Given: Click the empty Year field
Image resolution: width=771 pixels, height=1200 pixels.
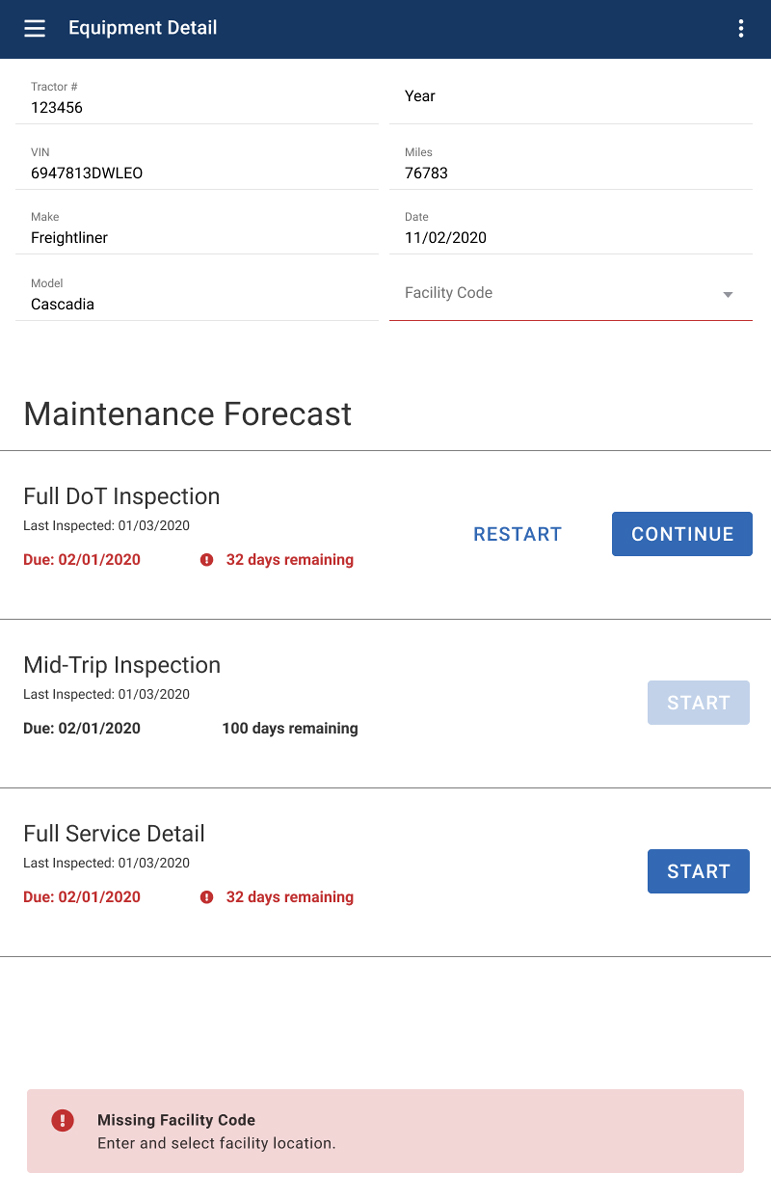Looking at the screenshot, I should click(x=570, y=97).
